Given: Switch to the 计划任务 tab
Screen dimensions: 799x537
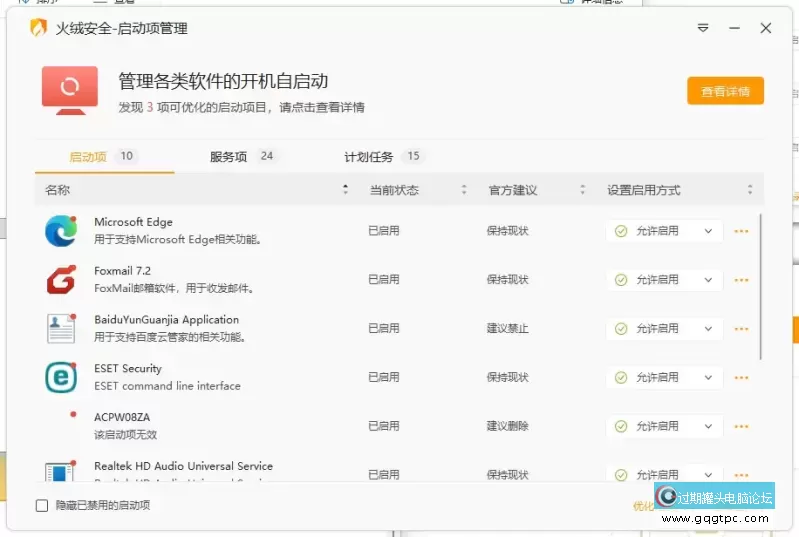Looking at the screenshot, I should pyautogui.click(x=384, y=156).
